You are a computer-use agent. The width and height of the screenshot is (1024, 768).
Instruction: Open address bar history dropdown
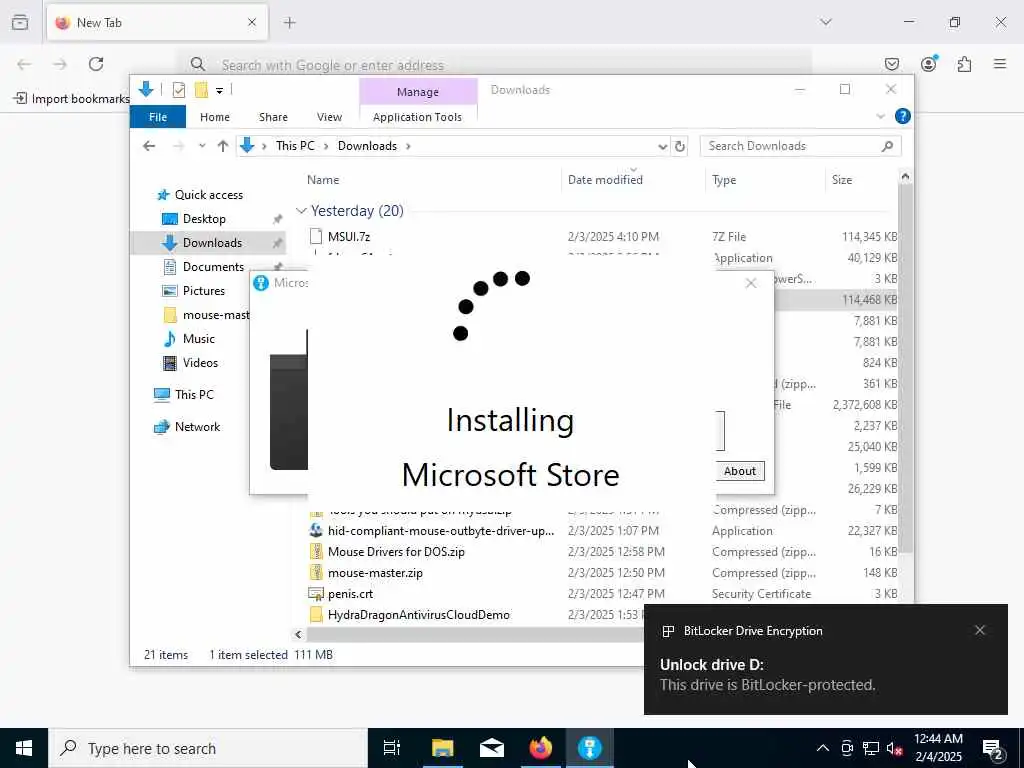(x=662, y=146)
